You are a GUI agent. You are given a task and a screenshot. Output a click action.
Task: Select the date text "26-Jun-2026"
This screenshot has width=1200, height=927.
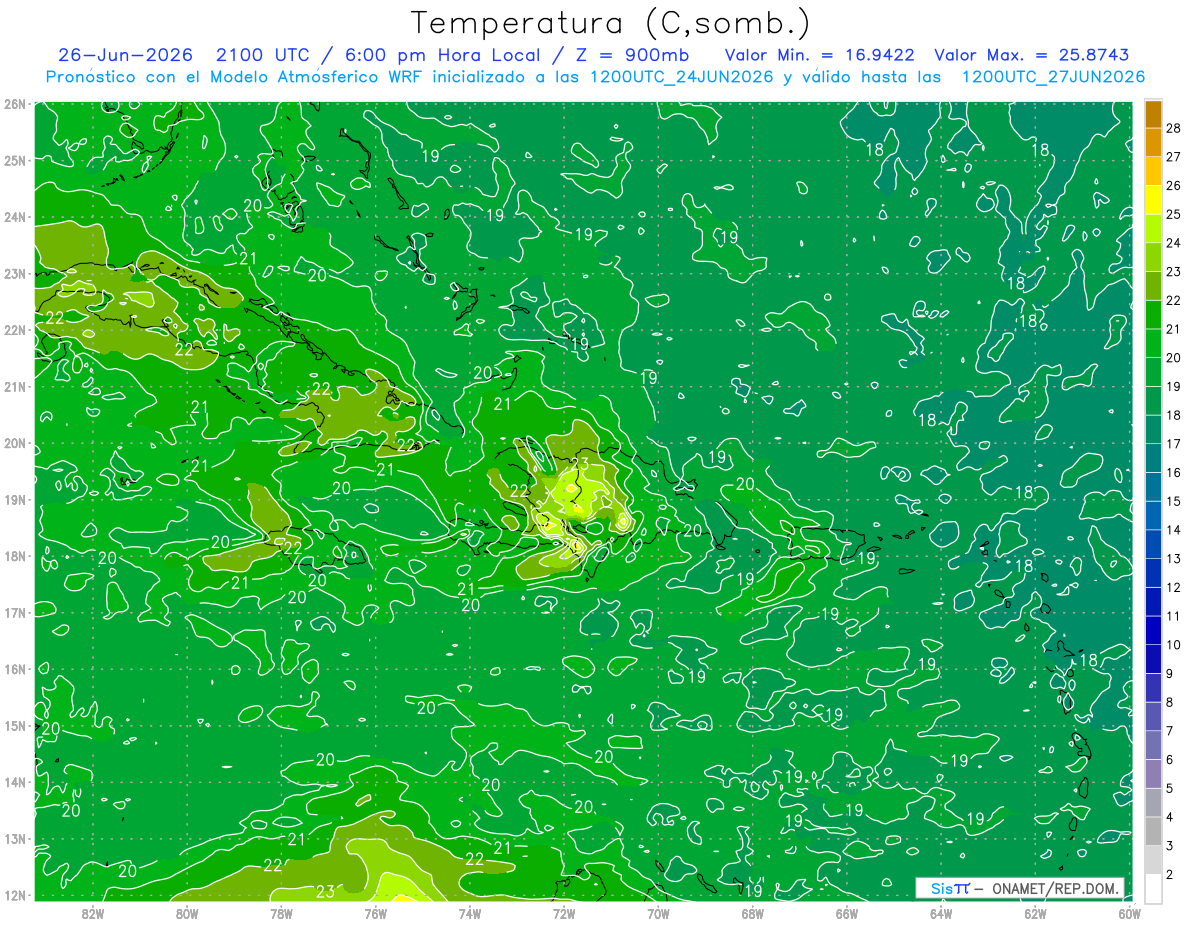pos(125,55)
